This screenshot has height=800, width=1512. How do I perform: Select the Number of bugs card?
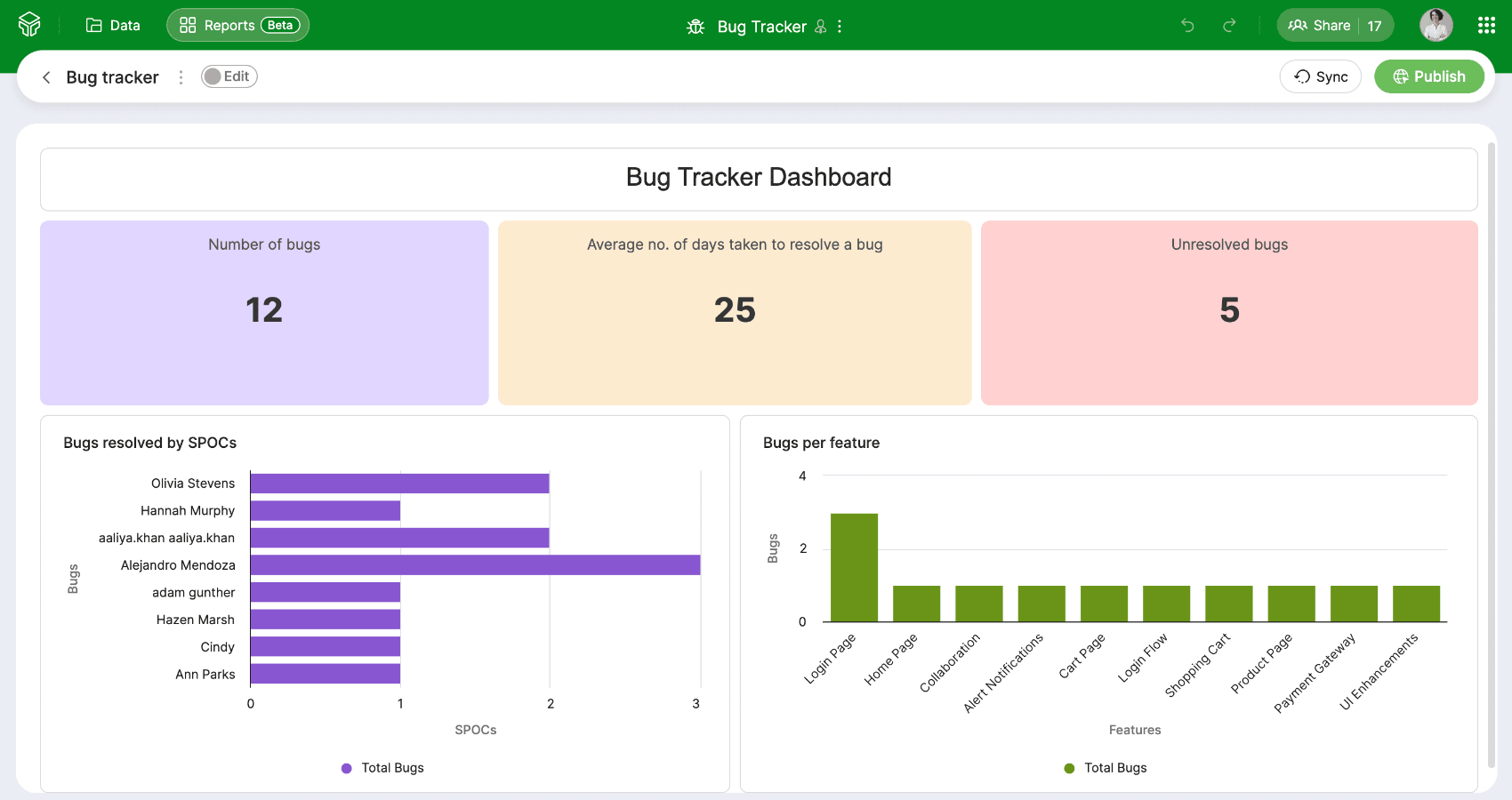264,313
